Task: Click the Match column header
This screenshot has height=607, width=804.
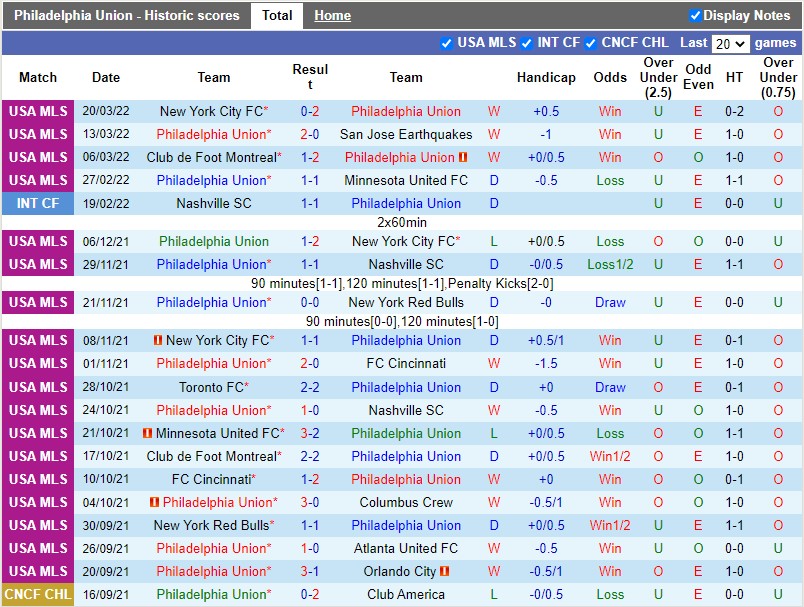Action: 38,77
